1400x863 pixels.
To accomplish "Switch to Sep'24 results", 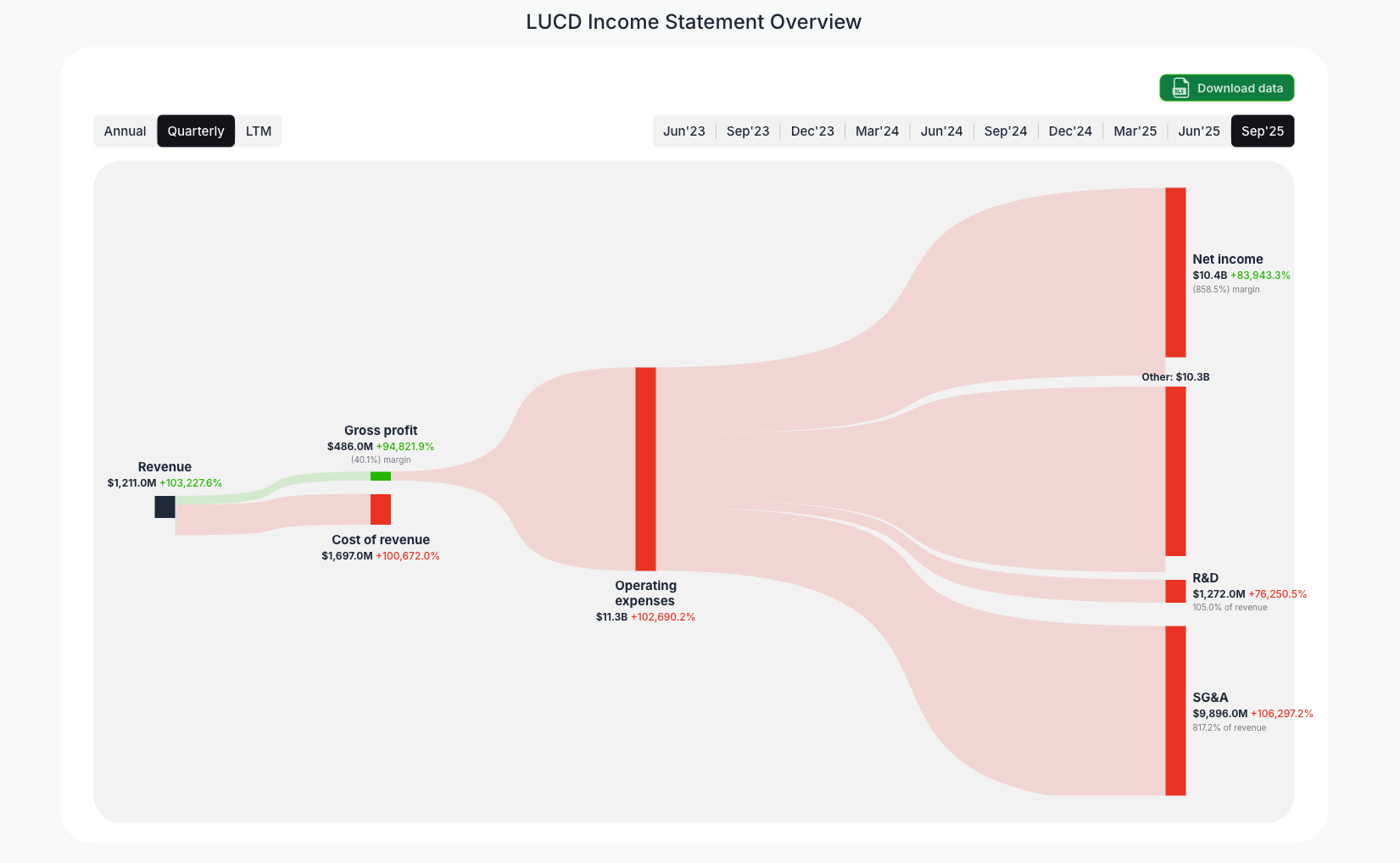I will (x=1006, y=131).
